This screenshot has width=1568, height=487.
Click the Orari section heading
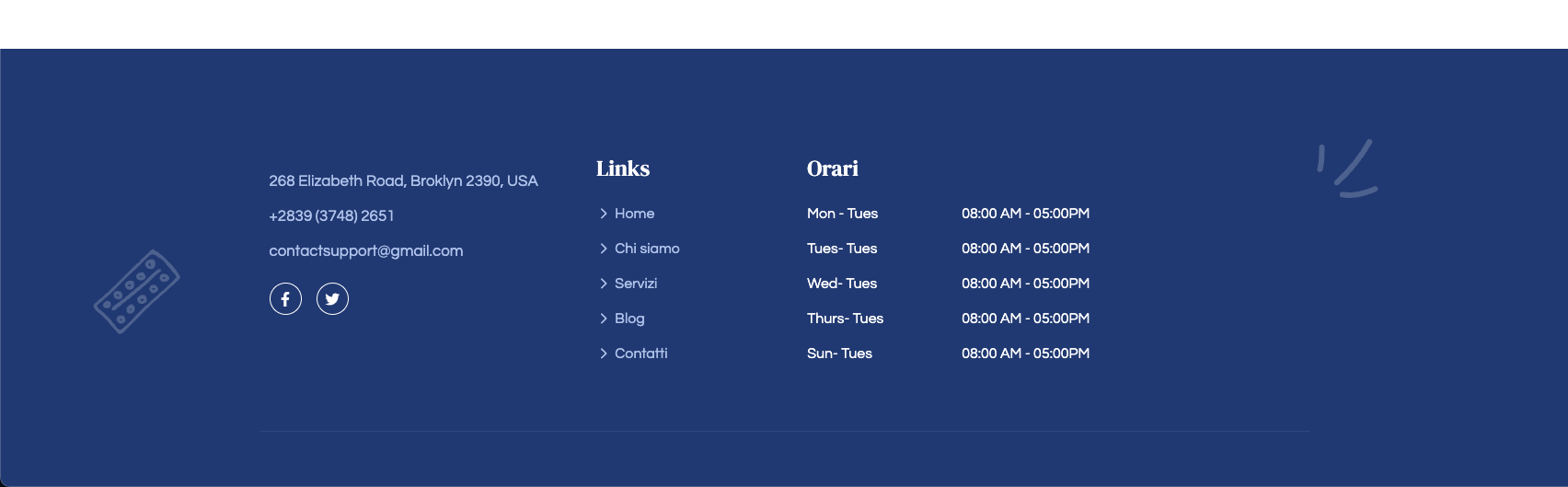tap(832, 168)
